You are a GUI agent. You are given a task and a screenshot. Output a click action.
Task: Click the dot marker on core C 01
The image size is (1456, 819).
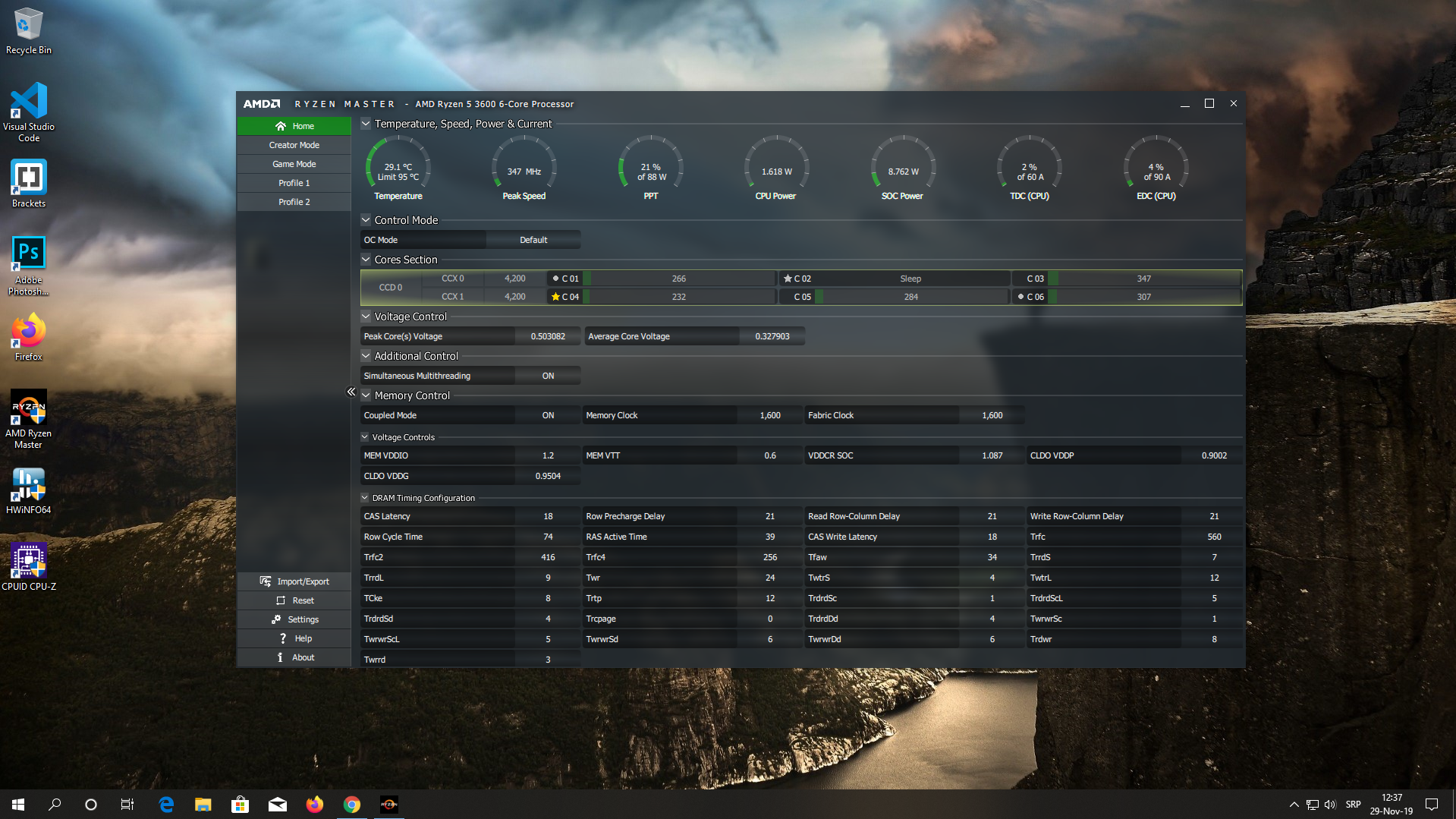pos(555,279)
